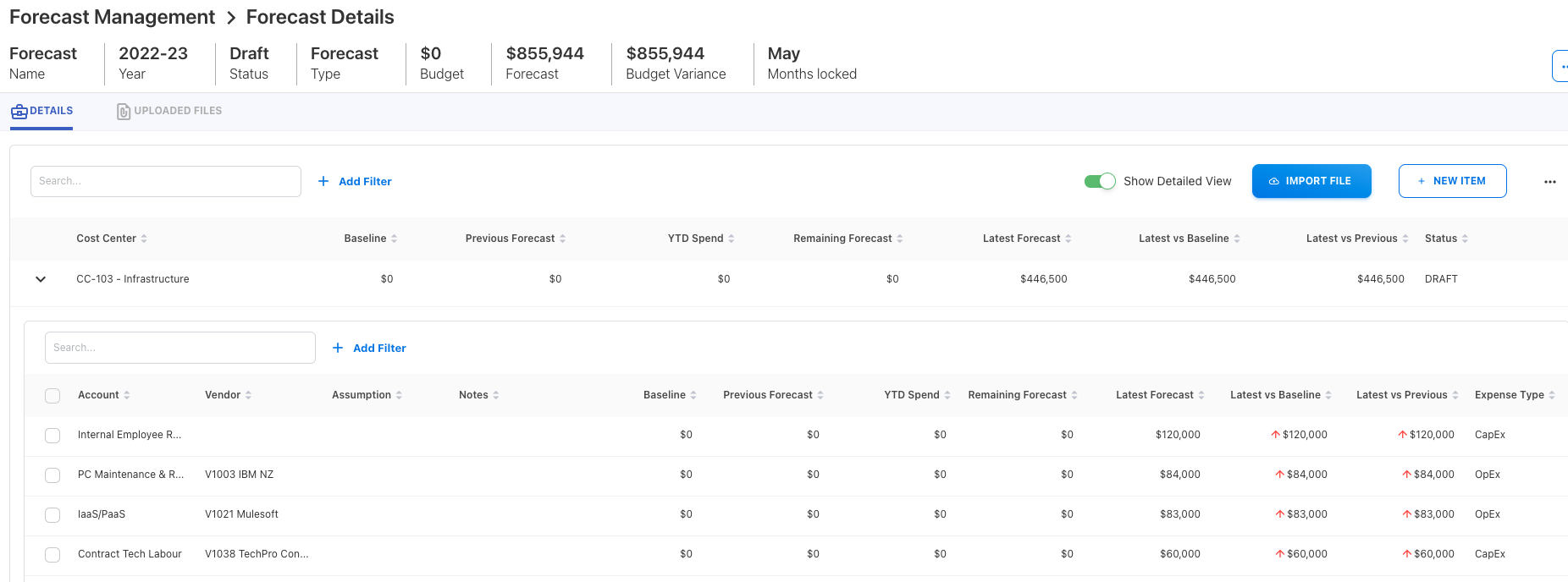This screenshot has height=582, width=1568.
Task: Open the three-dot more options menu
Action: [1549, 182]
